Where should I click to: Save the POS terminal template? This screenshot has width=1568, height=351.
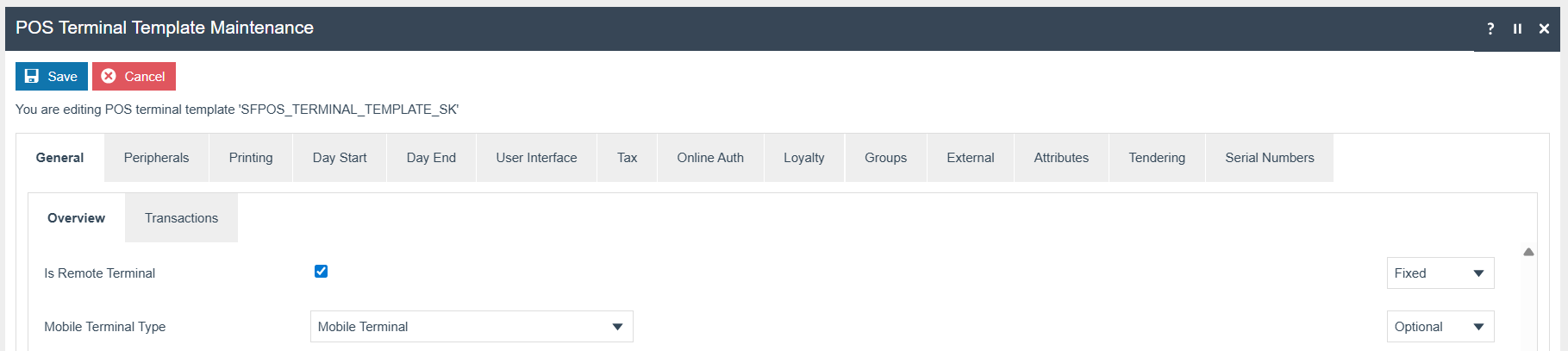click(52, 77)
